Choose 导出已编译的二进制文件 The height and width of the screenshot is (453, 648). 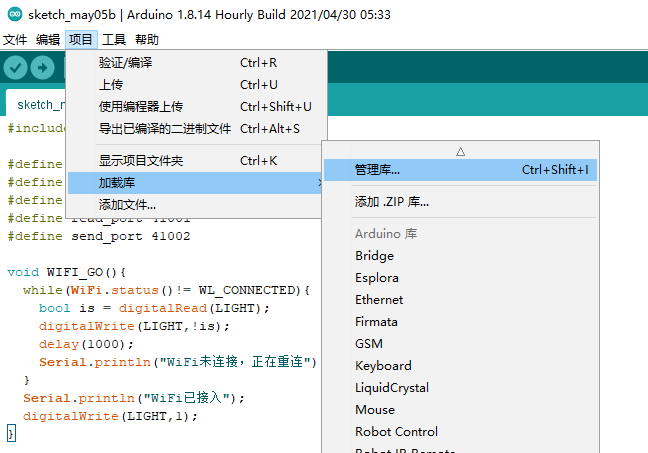tap(194, 129)
